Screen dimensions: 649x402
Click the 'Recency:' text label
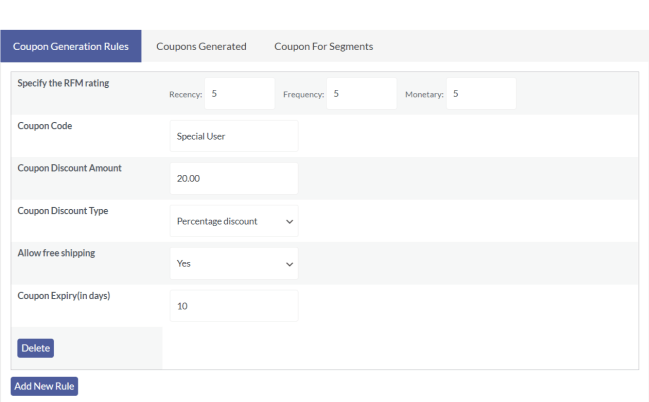[186, 95]
